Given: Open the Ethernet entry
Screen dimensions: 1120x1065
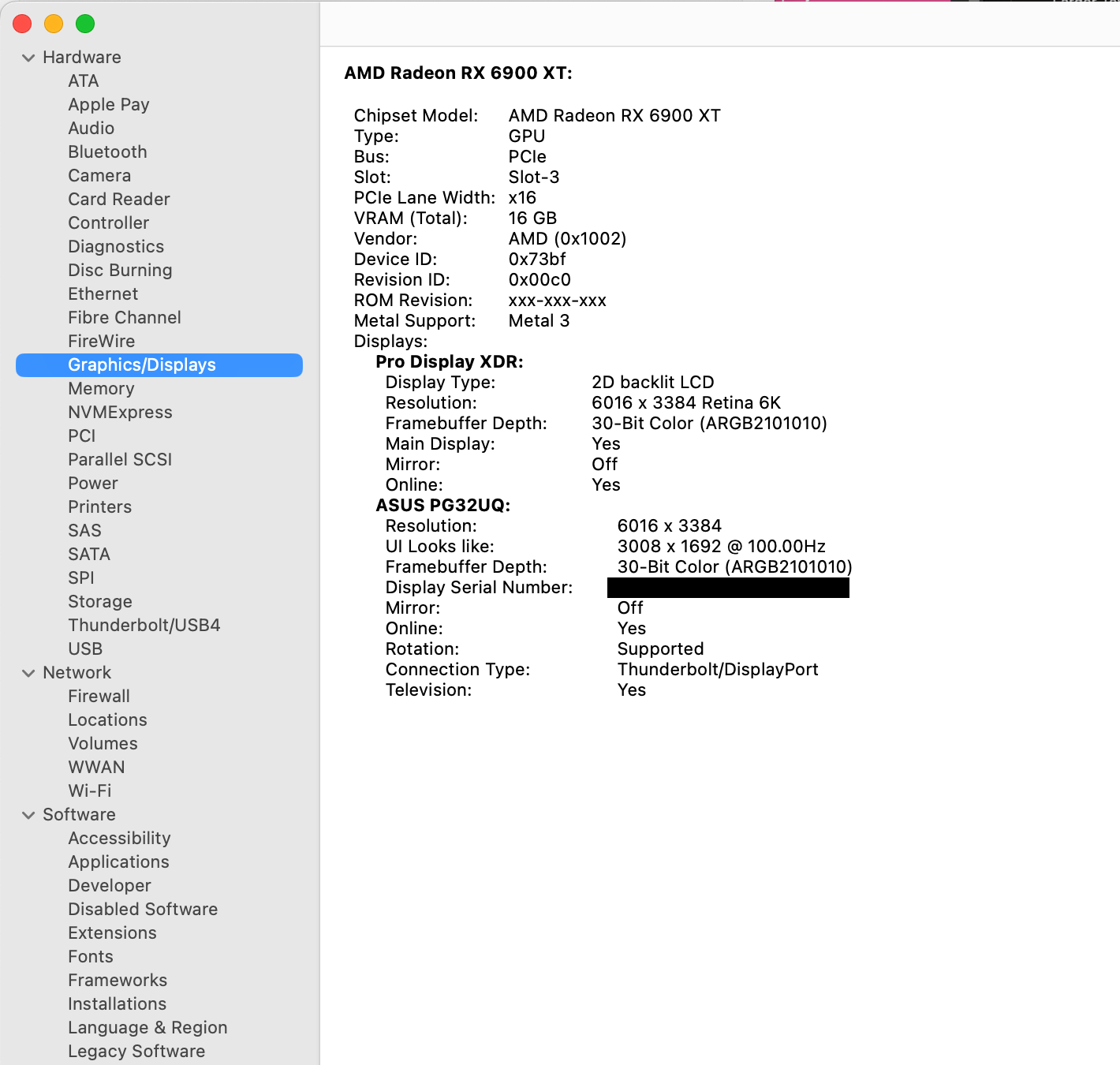Looking at the screenshot, I should click(x=103, y=294).
